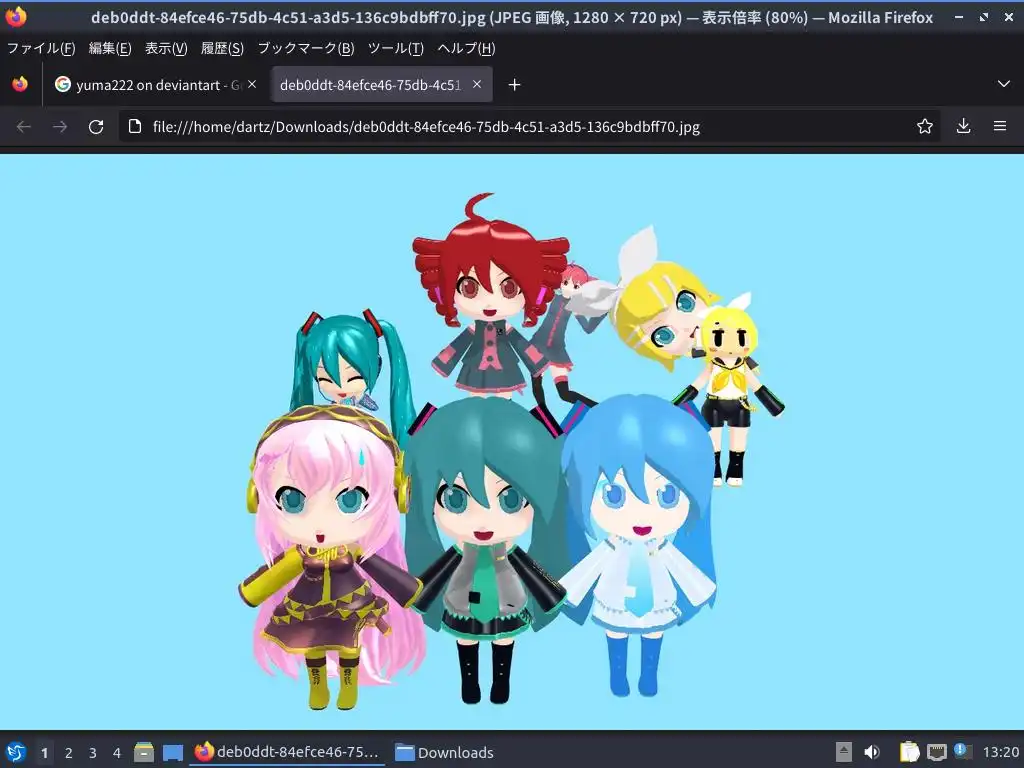Bookmark this page with the star
This screenshot has height=768, width=1024.
tap(924, 126)
